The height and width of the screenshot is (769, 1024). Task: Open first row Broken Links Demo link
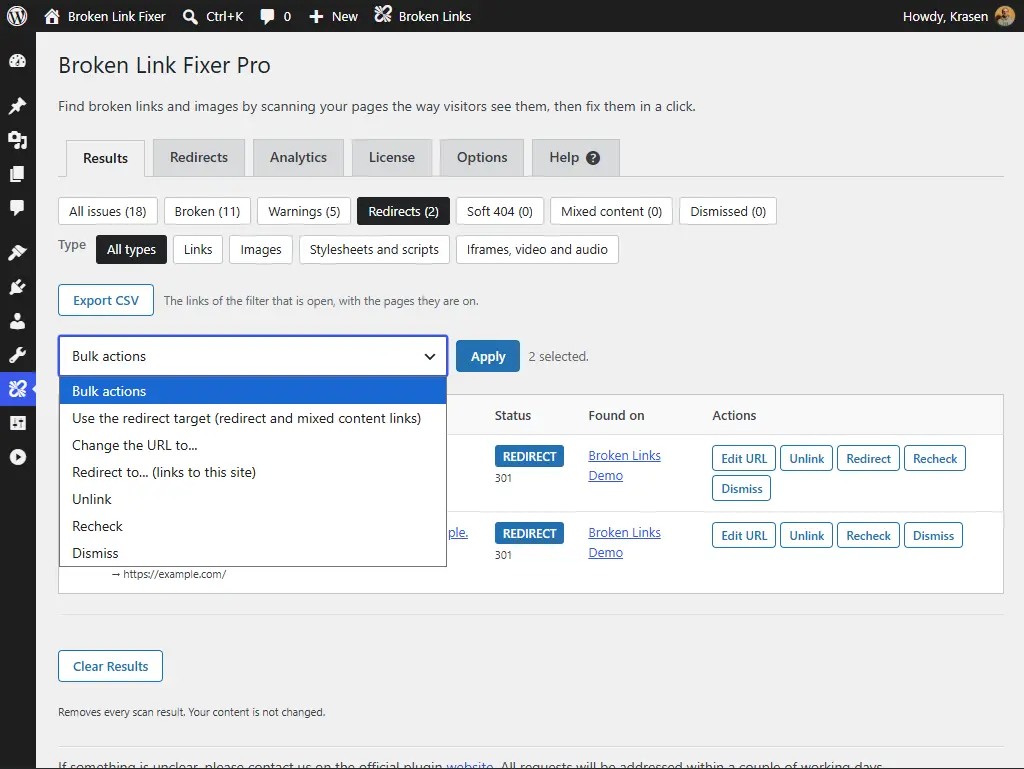pos(624,465)
